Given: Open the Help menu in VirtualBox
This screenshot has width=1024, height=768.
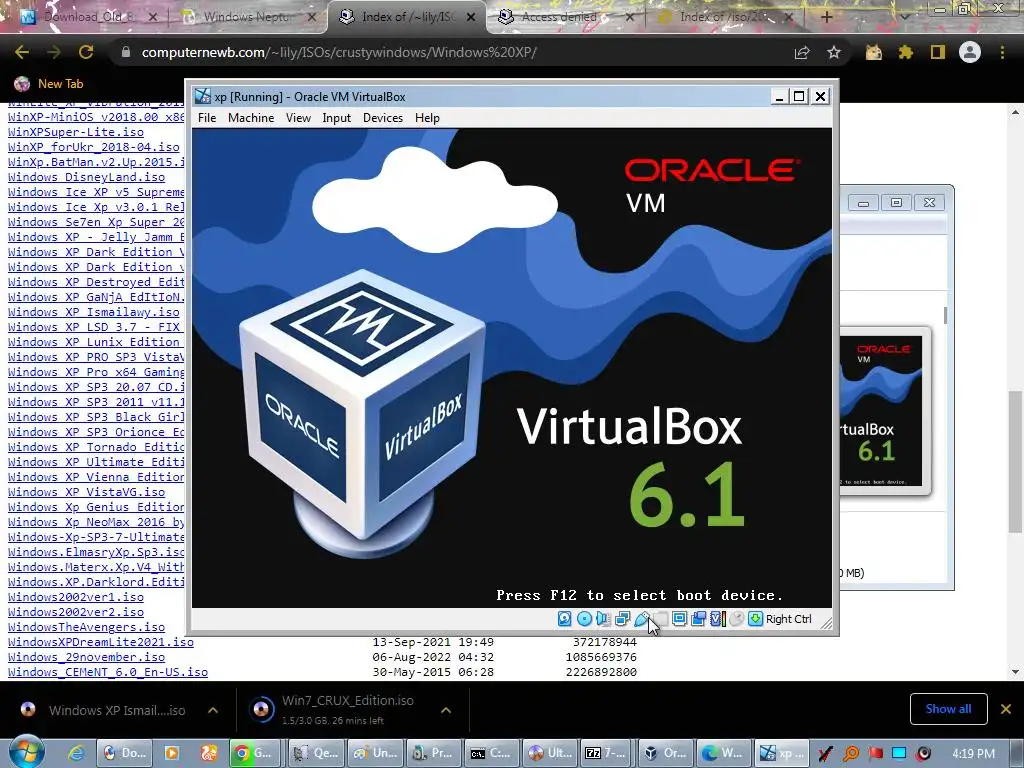Looking at the screenshot, I should 427,118.
